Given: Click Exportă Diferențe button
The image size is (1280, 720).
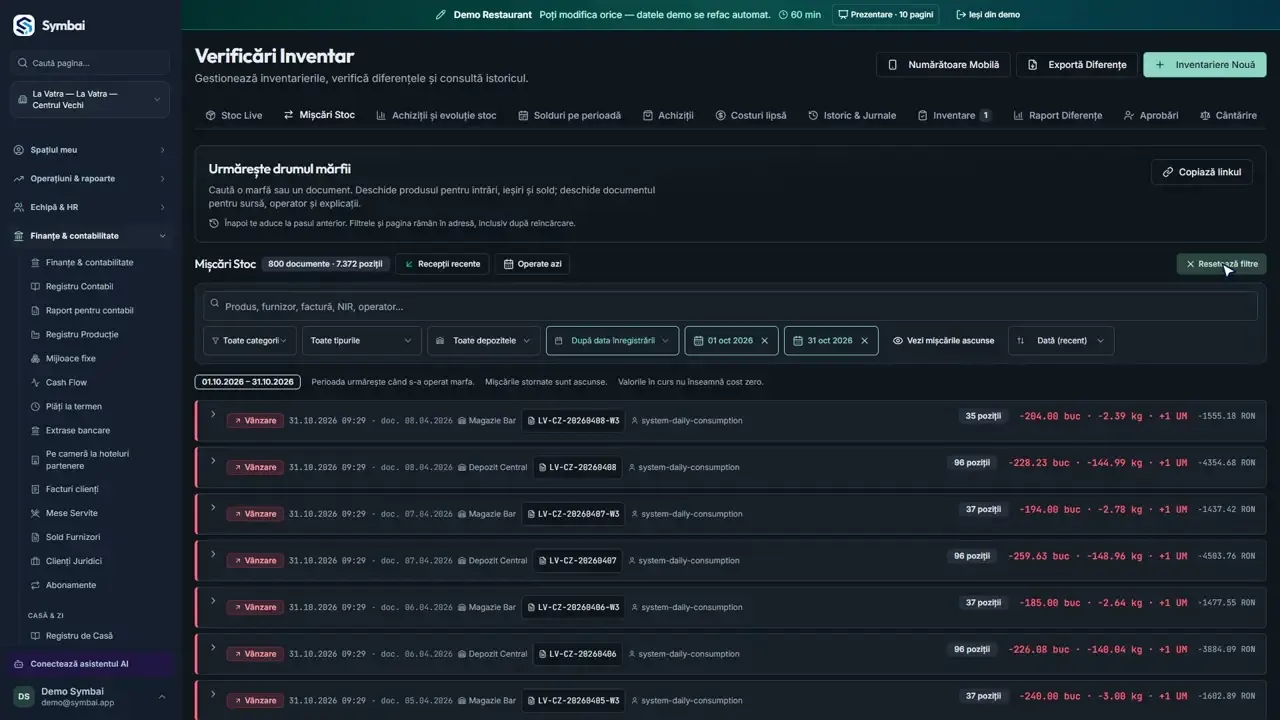Looking at the screenshot, I should 1077,65.
